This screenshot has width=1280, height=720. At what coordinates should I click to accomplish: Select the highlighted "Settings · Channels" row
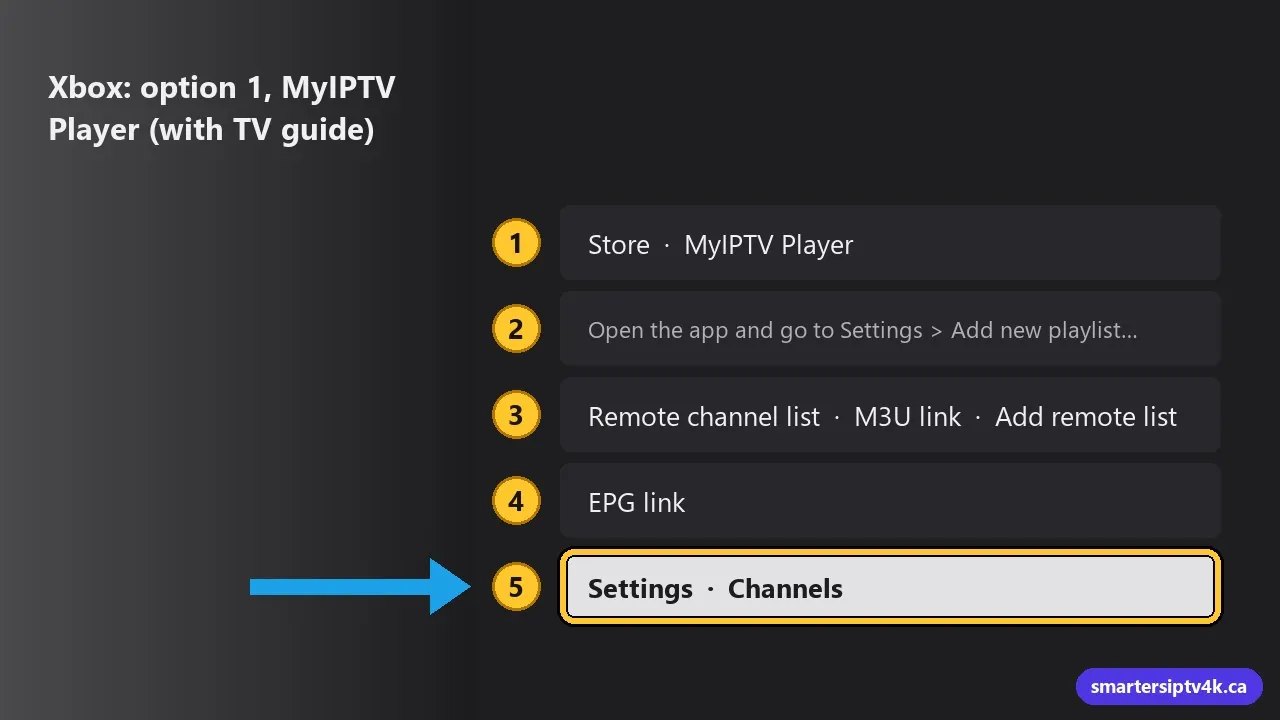[889, 587]
